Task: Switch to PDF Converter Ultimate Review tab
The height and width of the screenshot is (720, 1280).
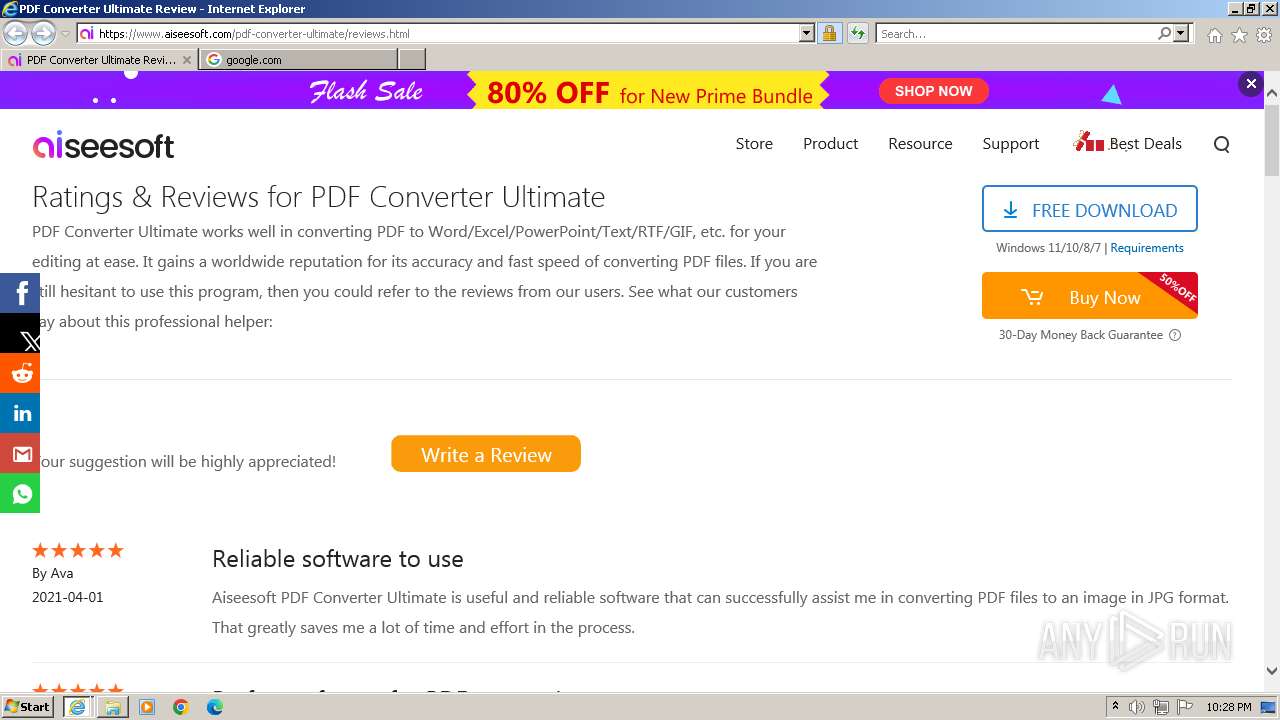Action: [x=101, y=60]
